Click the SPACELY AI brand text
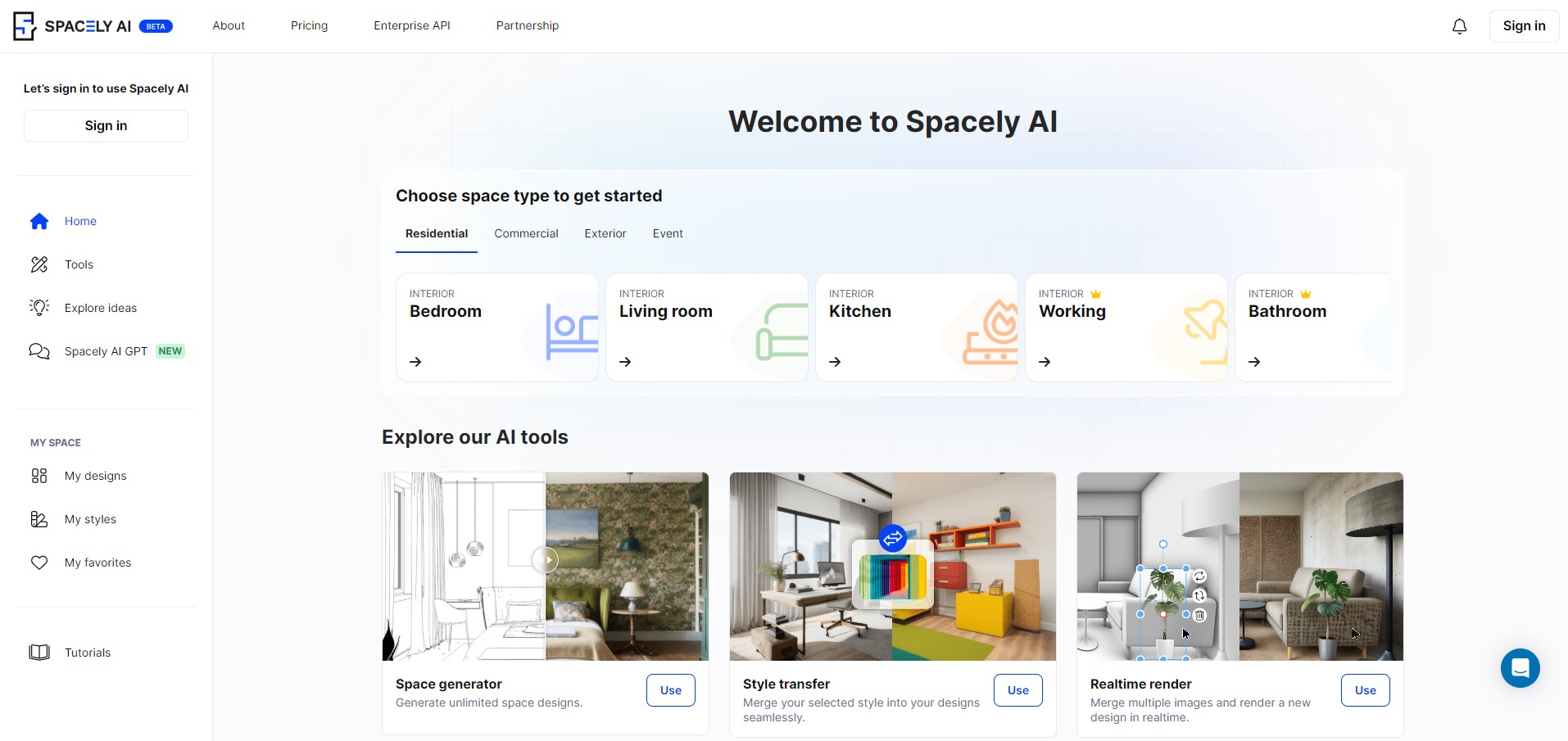This screenshot has width=1568, height=741. 88,26
